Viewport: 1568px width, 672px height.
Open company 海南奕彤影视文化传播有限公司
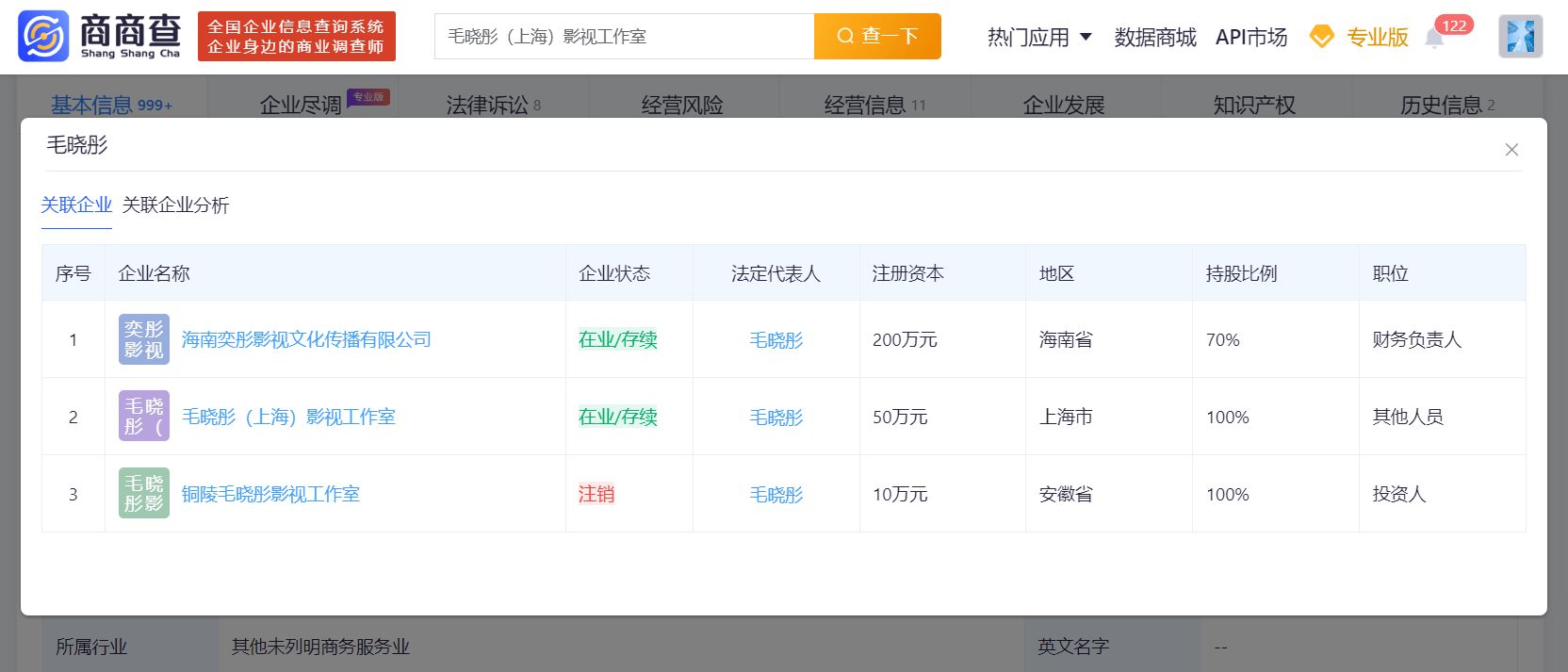[306, 339]
